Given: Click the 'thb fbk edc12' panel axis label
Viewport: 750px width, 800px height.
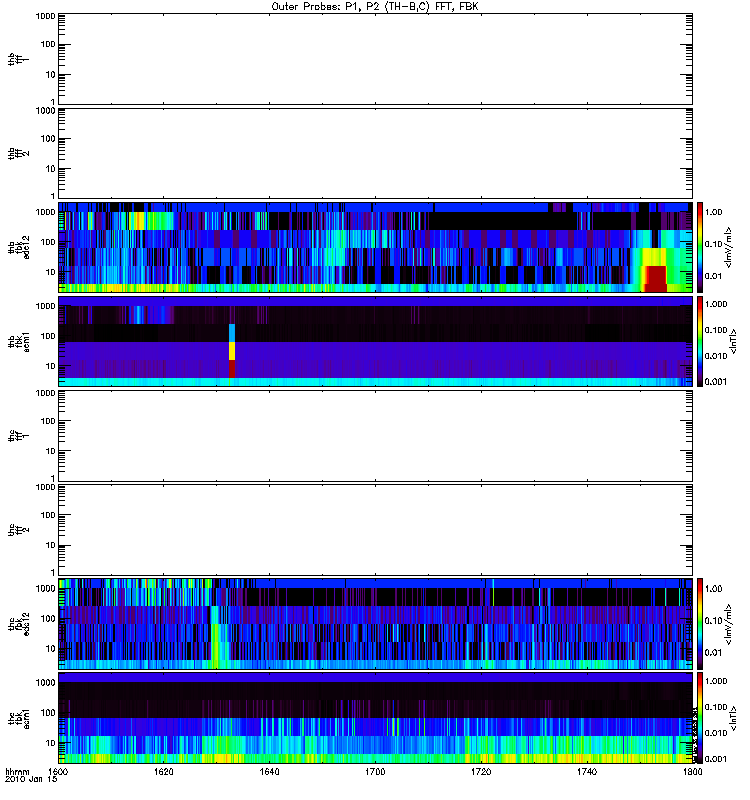Looking at the screenshot, I should (x=18, y=247).
